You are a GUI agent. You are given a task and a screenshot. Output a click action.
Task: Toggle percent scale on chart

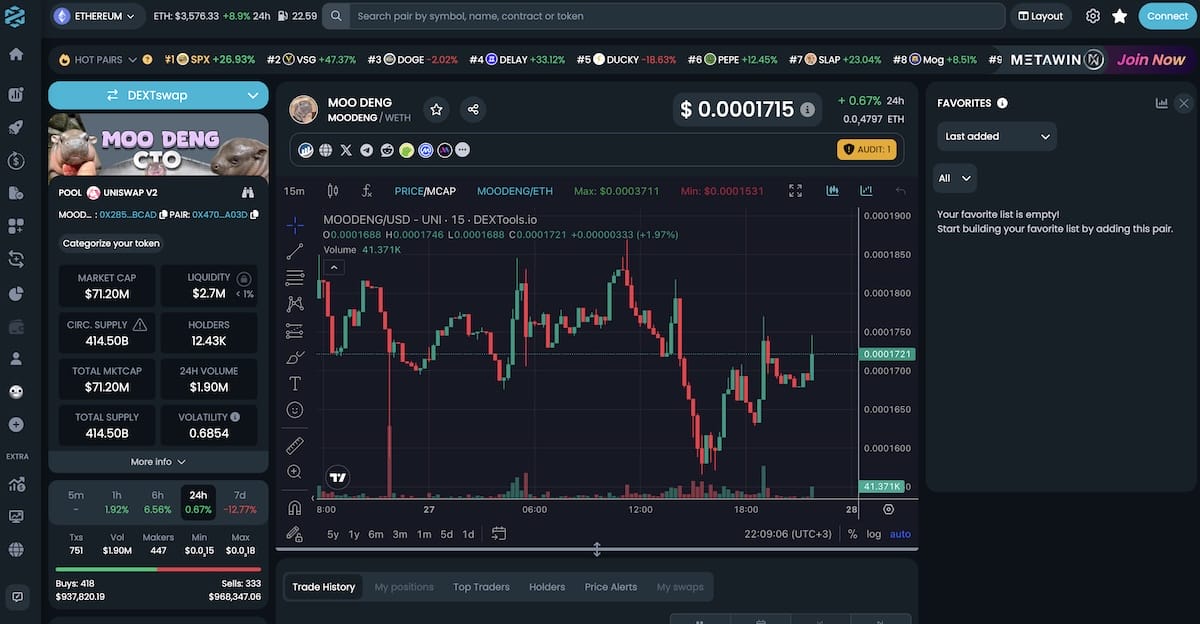pos(852,534)
